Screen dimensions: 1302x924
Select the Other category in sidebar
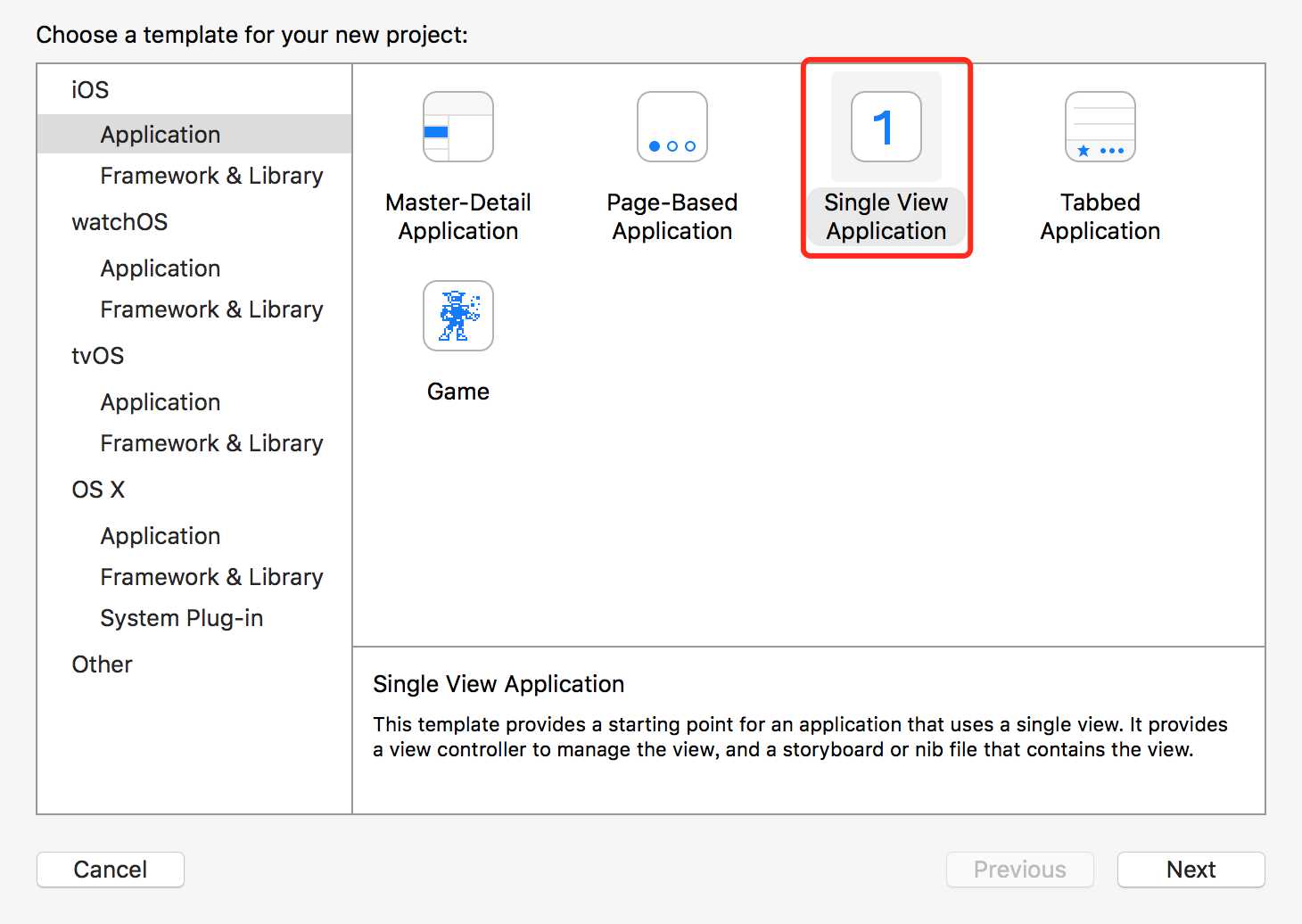(103, 664)
